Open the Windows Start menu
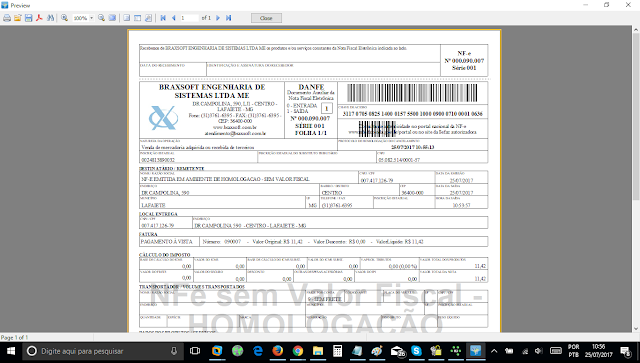640x363 pixels. pyautogui.click(x=11, y=351)
